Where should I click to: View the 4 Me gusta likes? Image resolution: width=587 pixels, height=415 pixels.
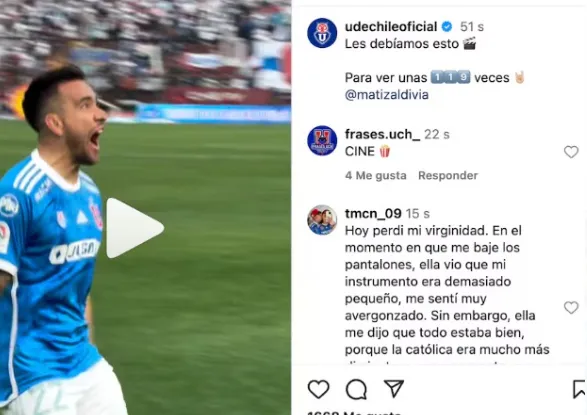(375, 175)
